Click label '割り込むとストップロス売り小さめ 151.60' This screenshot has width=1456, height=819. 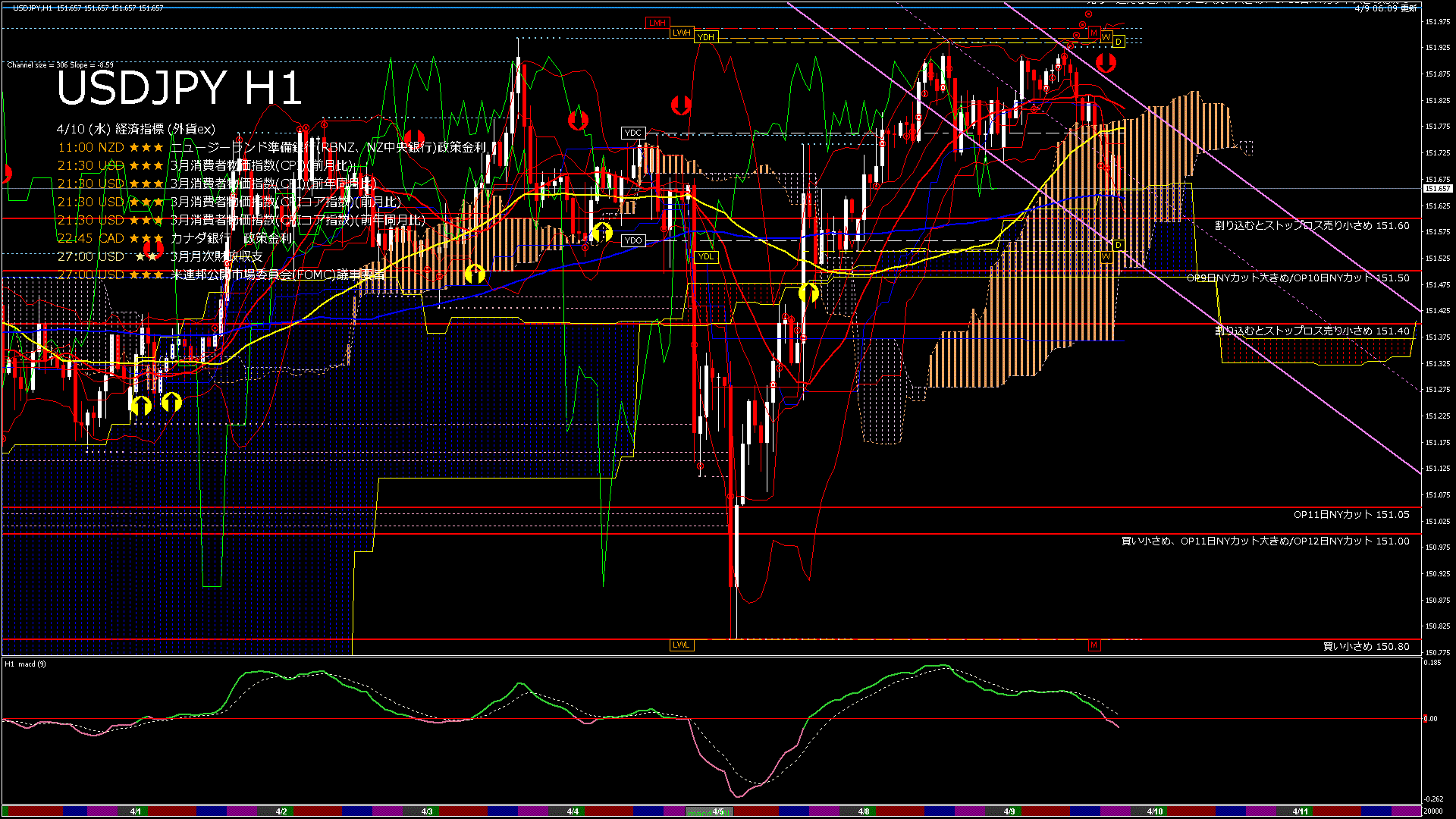pyautogui.click(x=1312, y=225)
